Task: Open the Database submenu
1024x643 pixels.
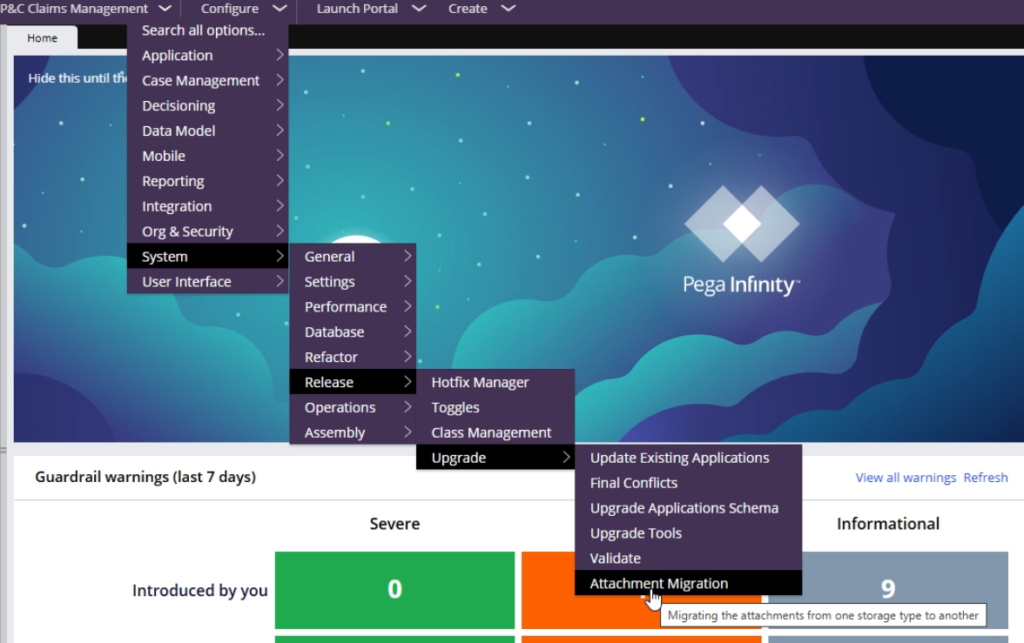Action: tap(353, 332)
